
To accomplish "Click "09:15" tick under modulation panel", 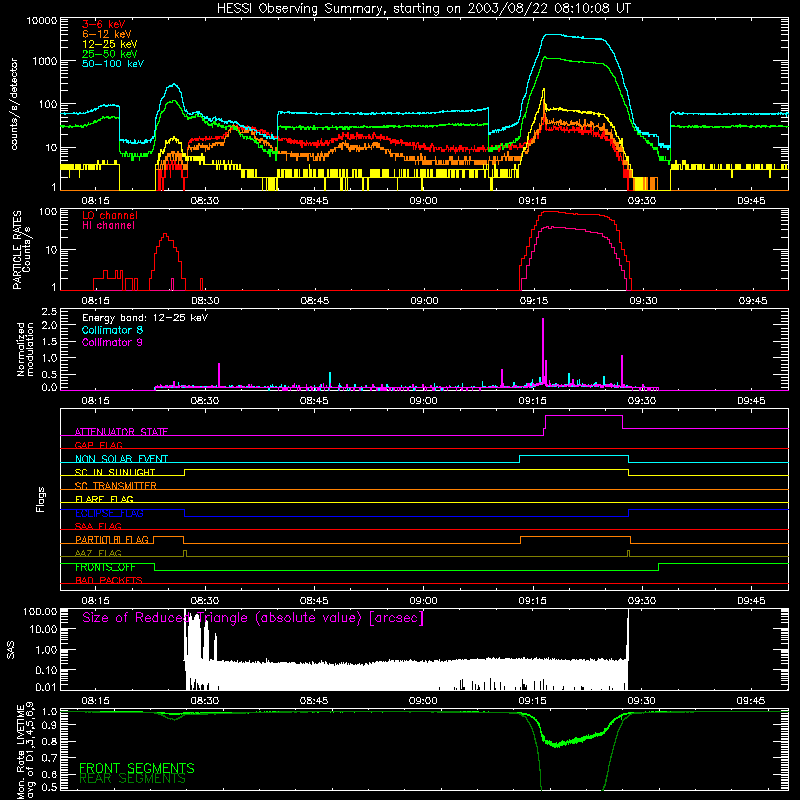I will point(533,401).
